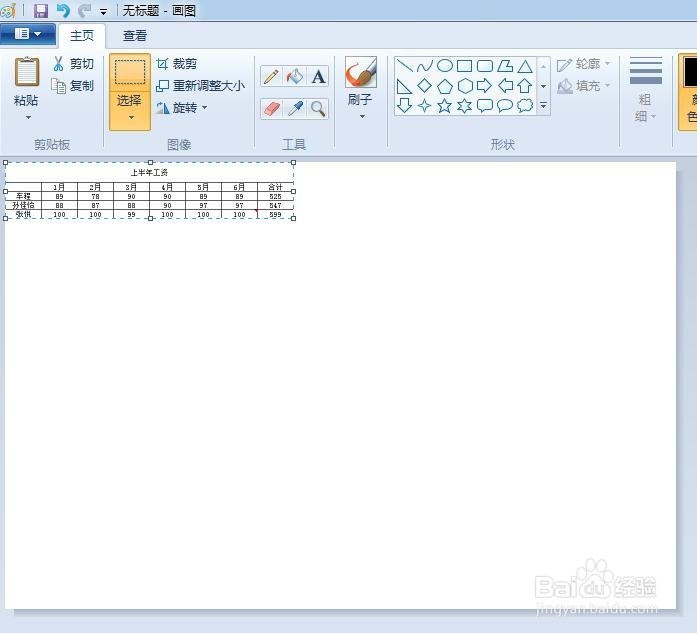Choose the Triangle shape
The width and height of the screenshot is (697, 633).
click(525, 66)
